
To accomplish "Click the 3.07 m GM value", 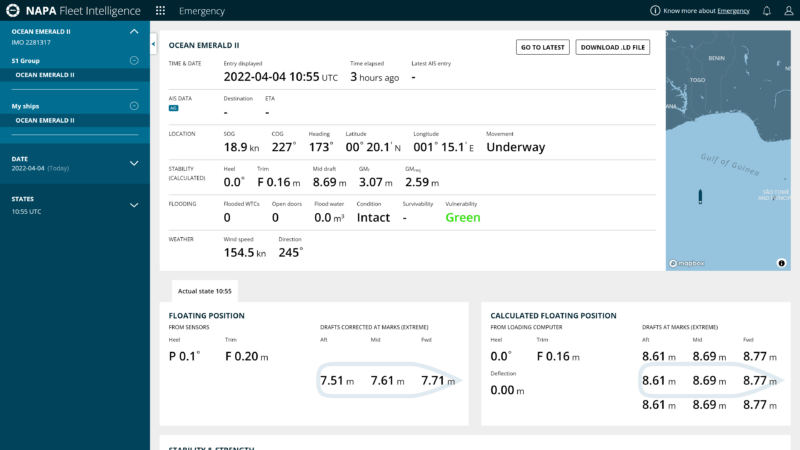I will pyautogui.click(x=376, y=182).
